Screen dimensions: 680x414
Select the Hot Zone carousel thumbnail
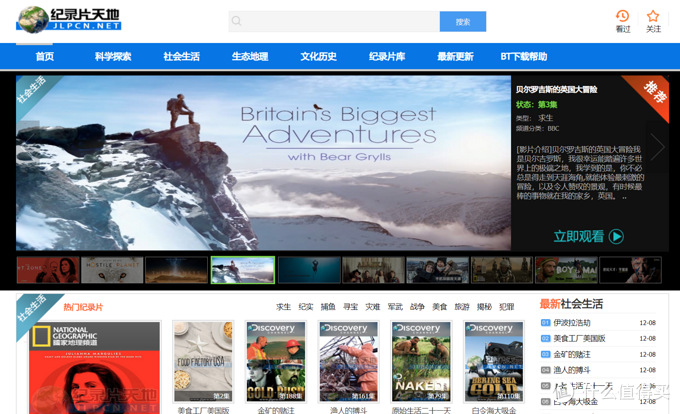coord(48,270)
